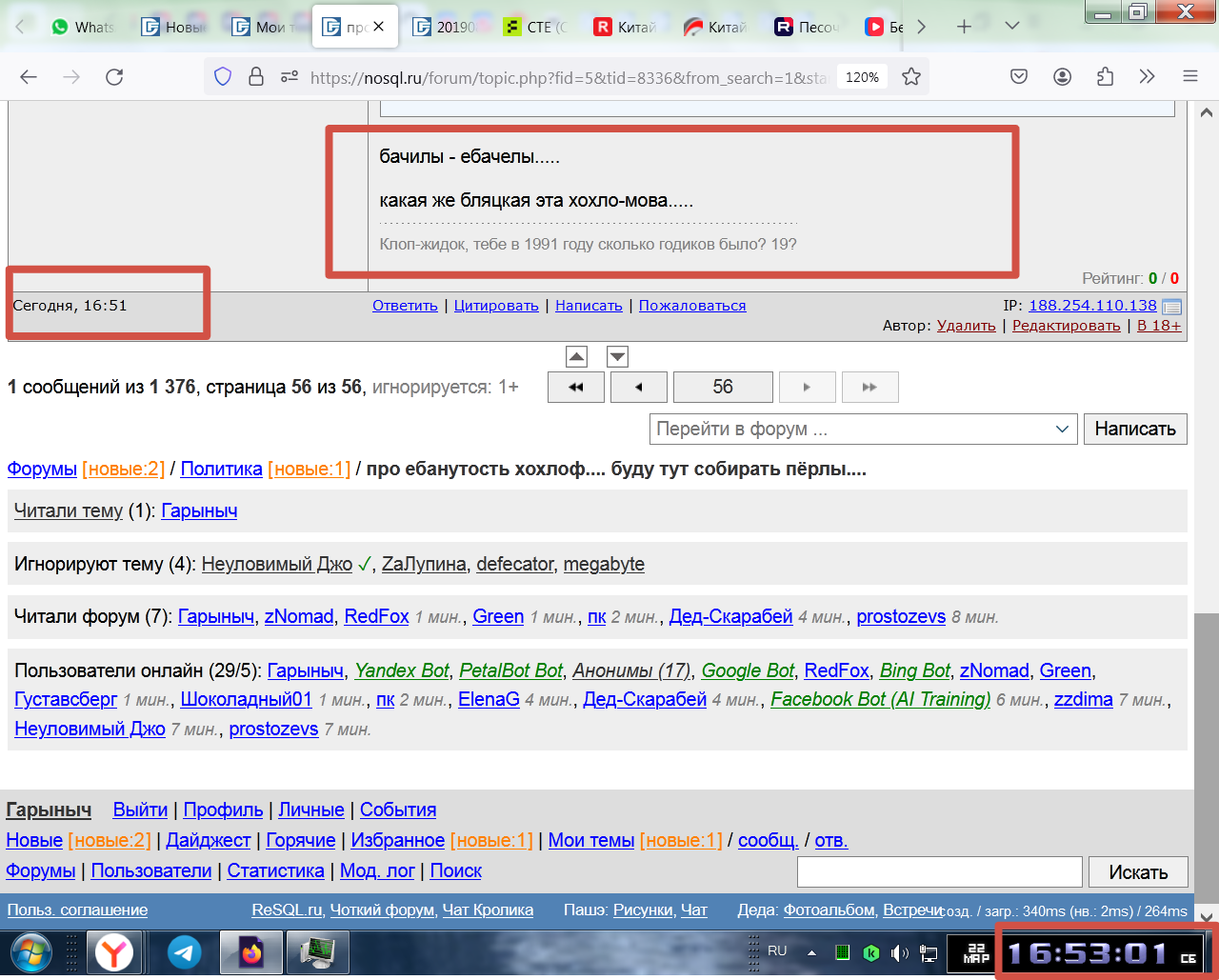The image size is (1219, 980).
Task: Click the IP info icon beside 188.254.110.138
Action: point(1172,307)
